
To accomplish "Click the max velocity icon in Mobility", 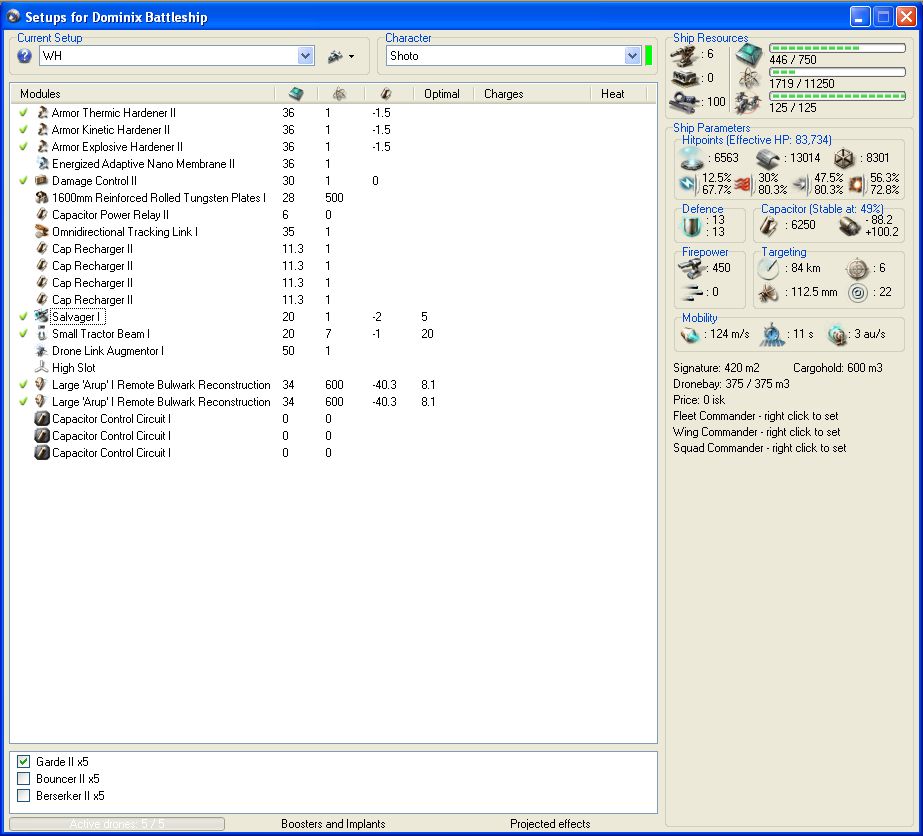I will pyautogui.click(x=689, y=334).
